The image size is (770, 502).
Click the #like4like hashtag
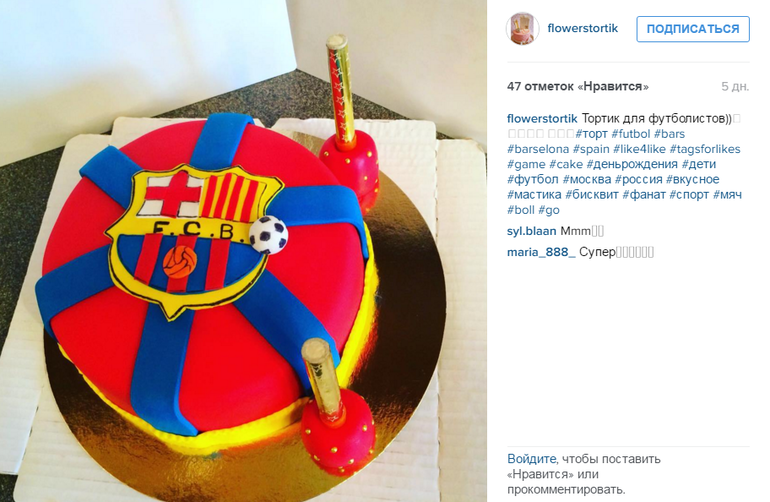[x=639, y=149]
